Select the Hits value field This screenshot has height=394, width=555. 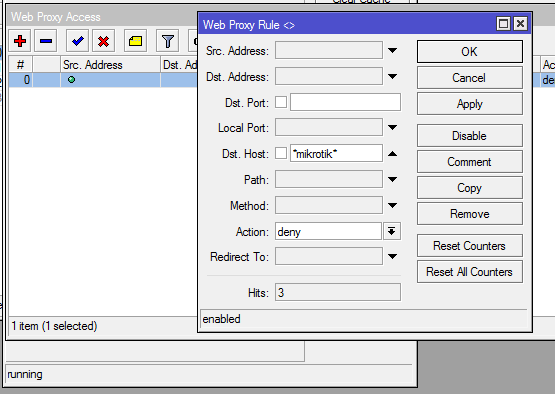[338, 292]
